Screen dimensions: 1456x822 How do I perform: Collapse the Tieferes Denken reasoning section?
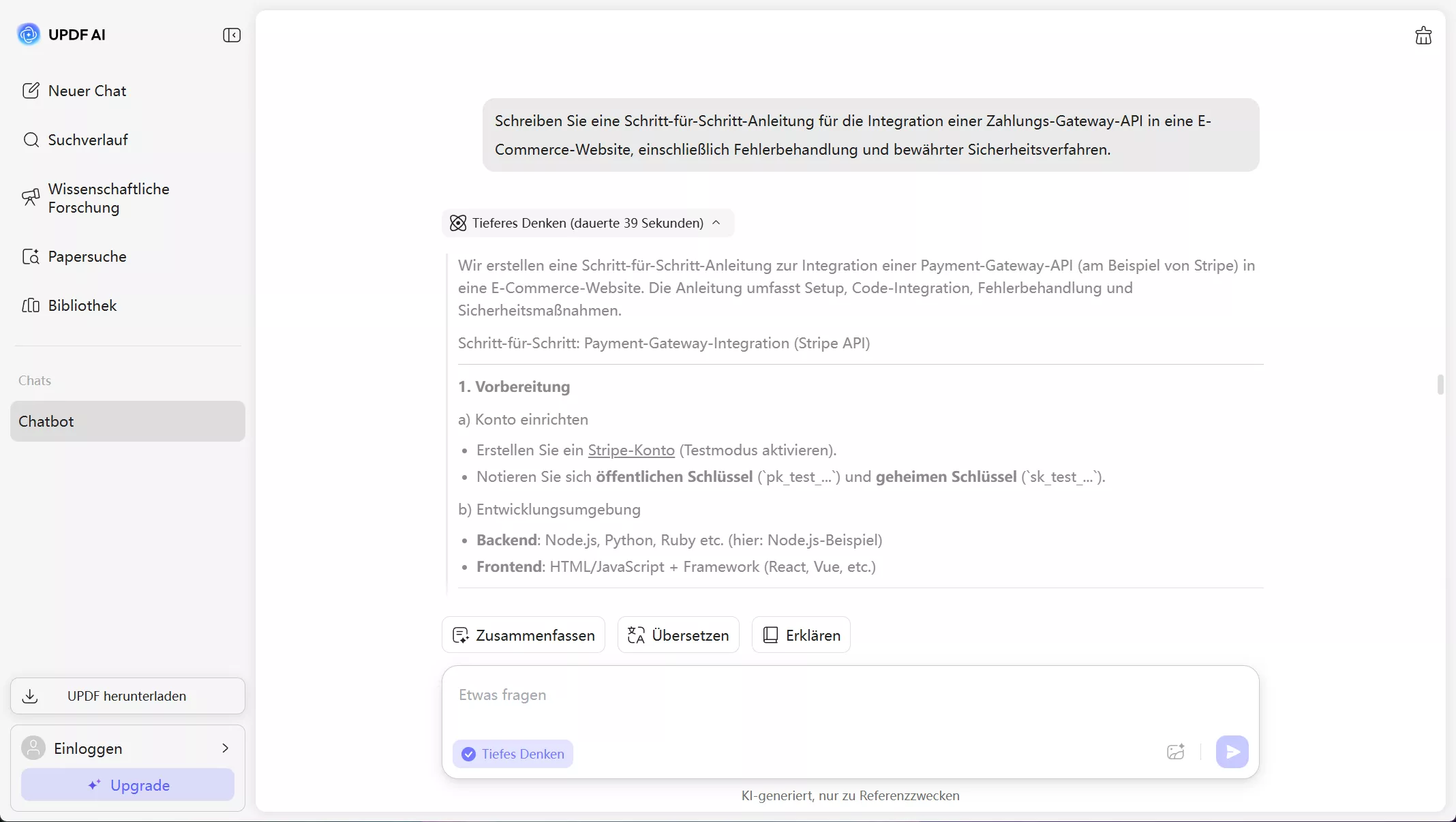pos(716,223)
